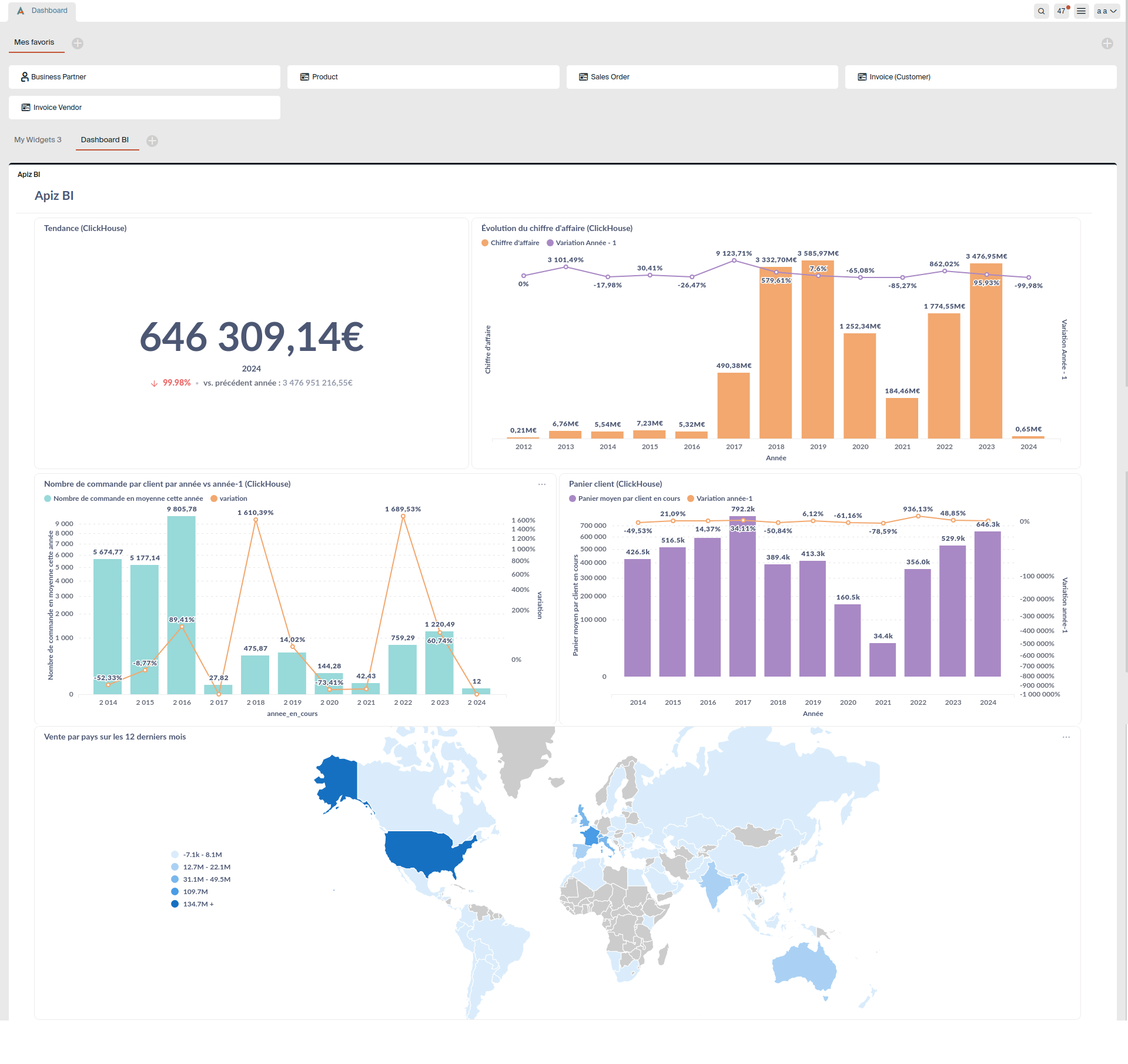Open the Invoice (Customer) shortcut

(x=980, y=77)
